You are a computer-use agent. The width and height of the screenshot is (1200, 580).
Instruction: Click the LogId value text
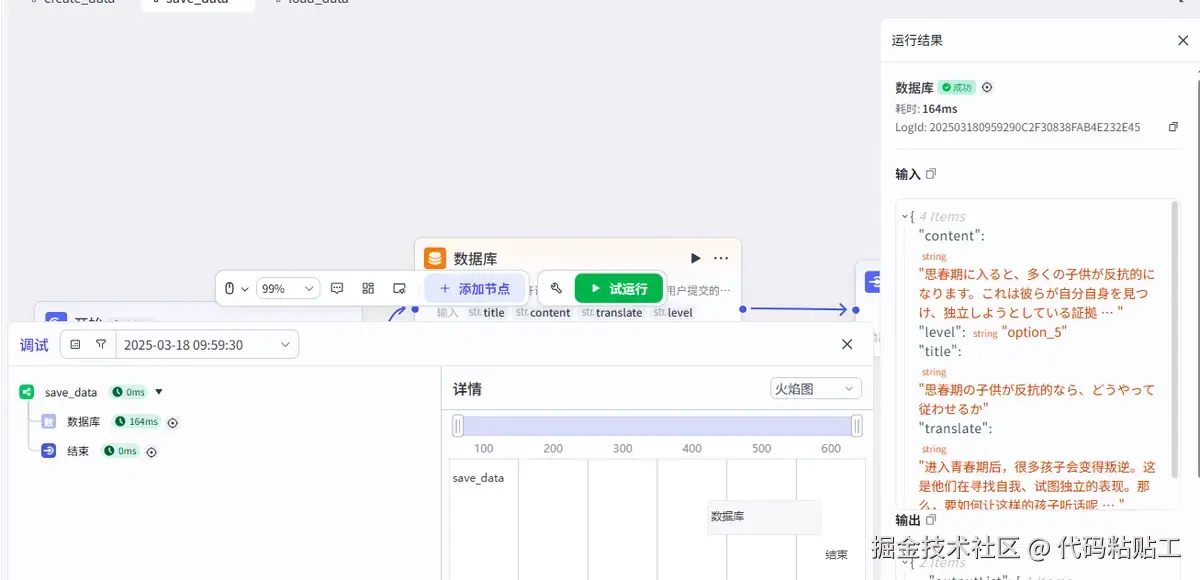pyautogui.click(x=1035, y=127)
